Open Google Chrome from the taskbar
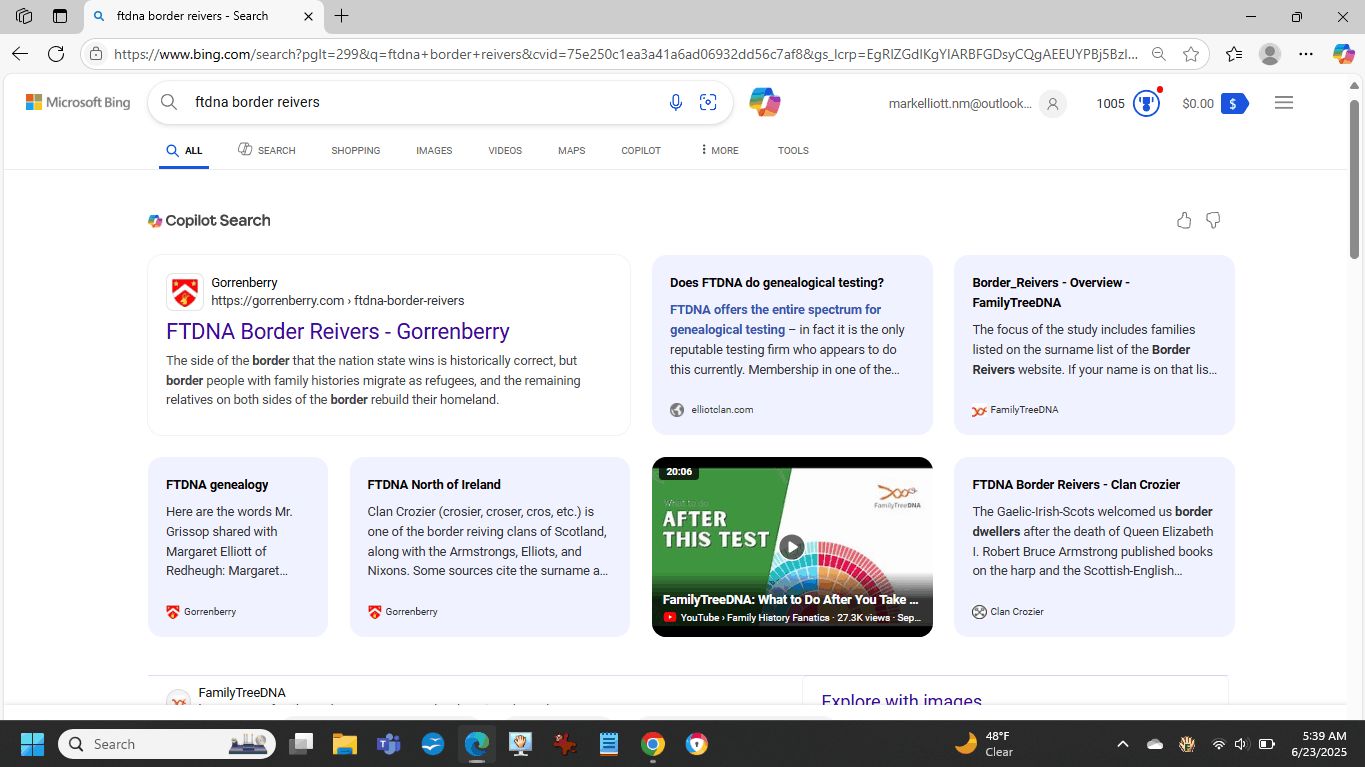The image size is (1365, 767). point(653,744)
